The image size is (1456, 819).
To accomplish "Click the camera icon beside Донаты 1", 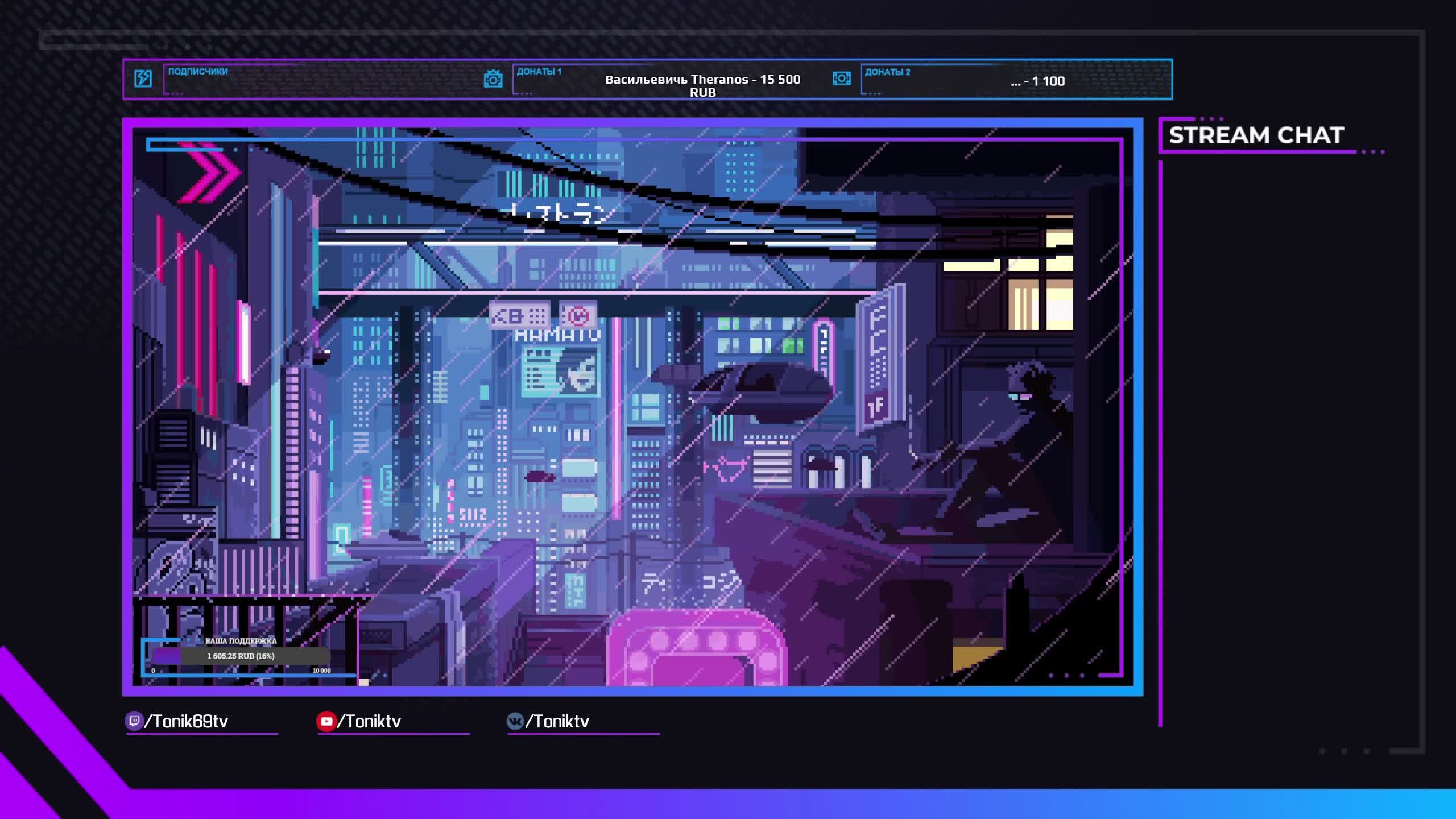I will click(x=493, y=79).
